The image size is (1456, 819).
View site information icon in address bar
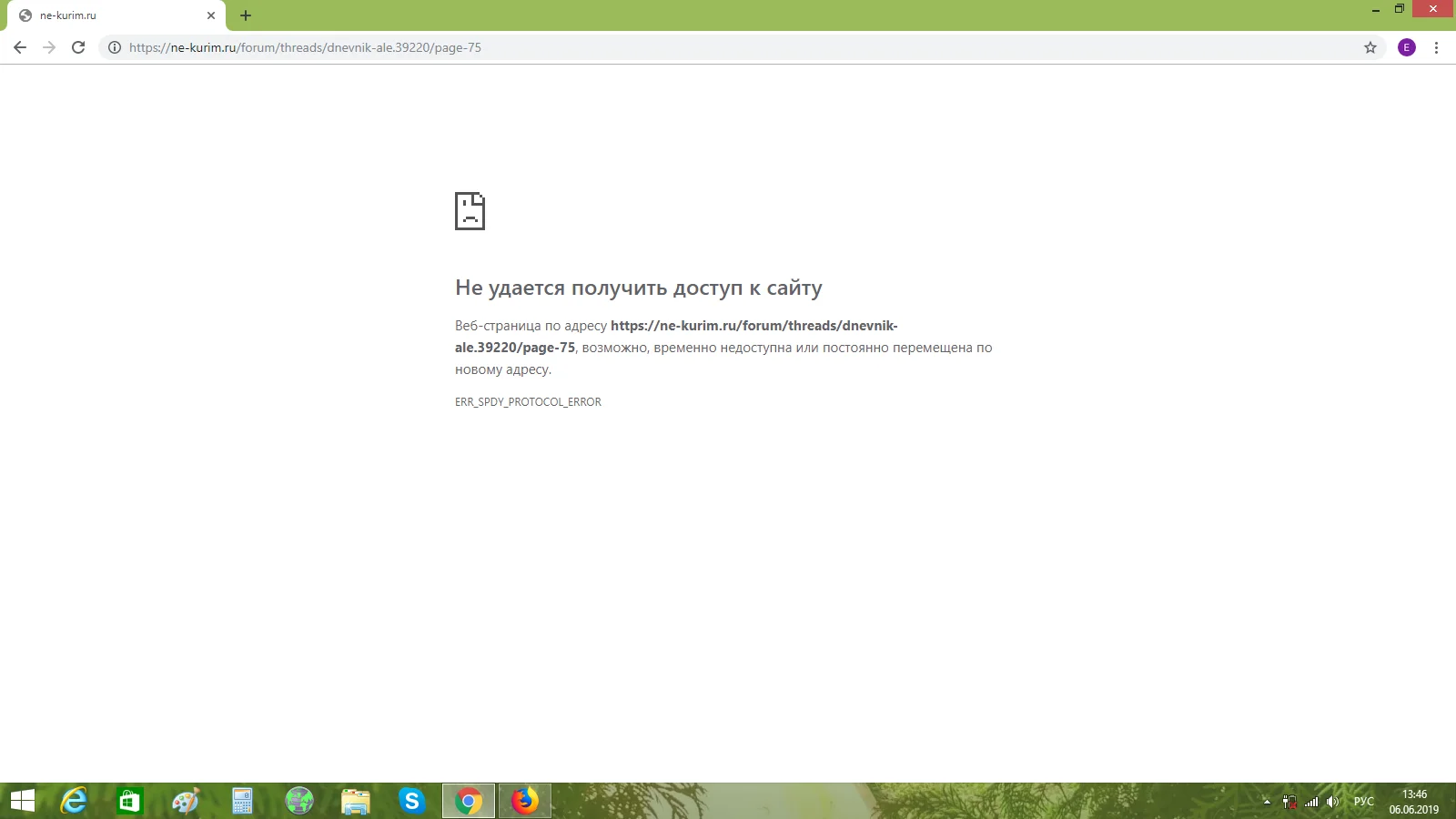[115, 47]
